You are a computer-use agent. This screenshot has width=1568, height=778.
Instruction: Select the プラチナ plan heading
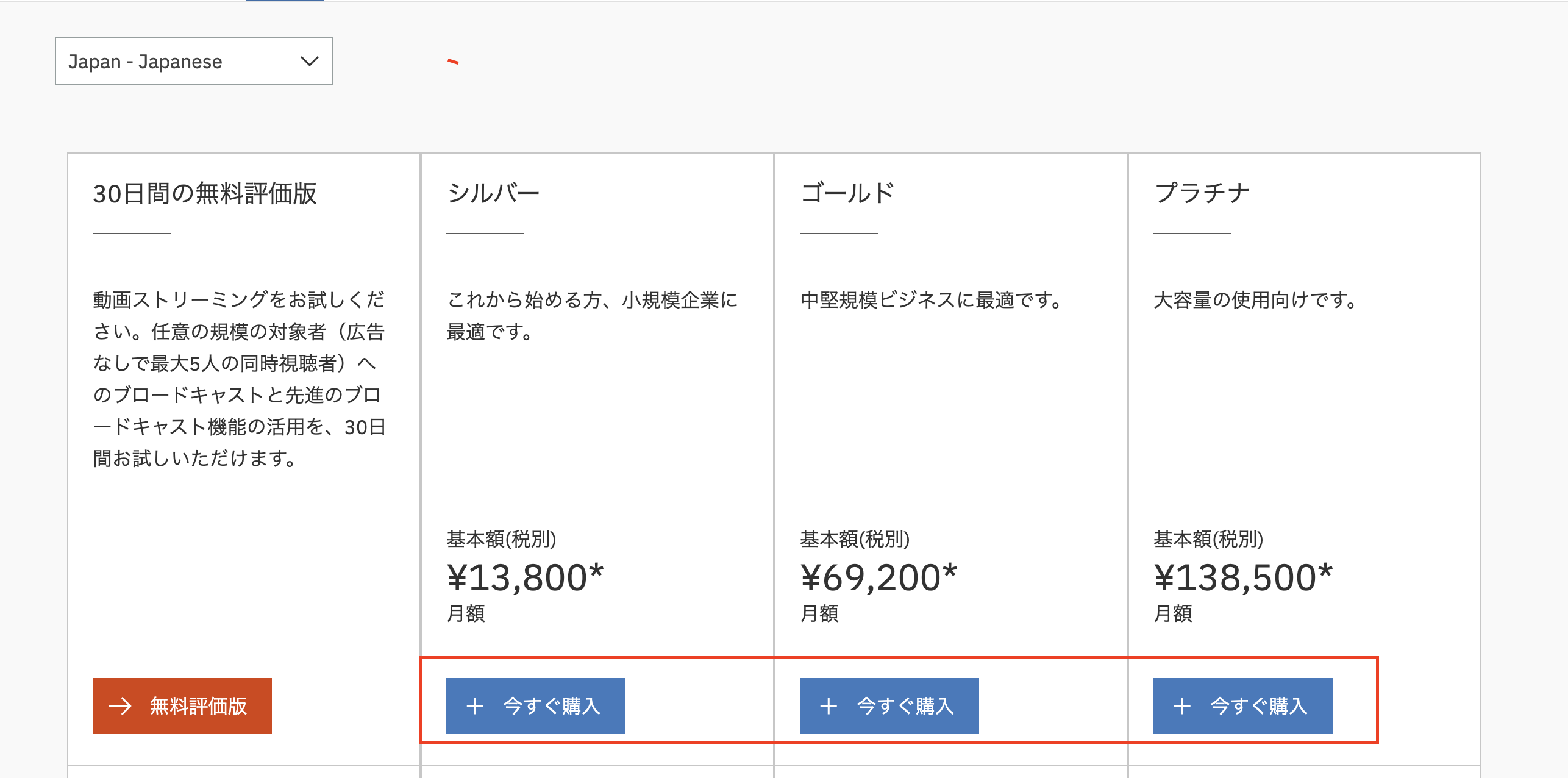(x=1202, y=193)
